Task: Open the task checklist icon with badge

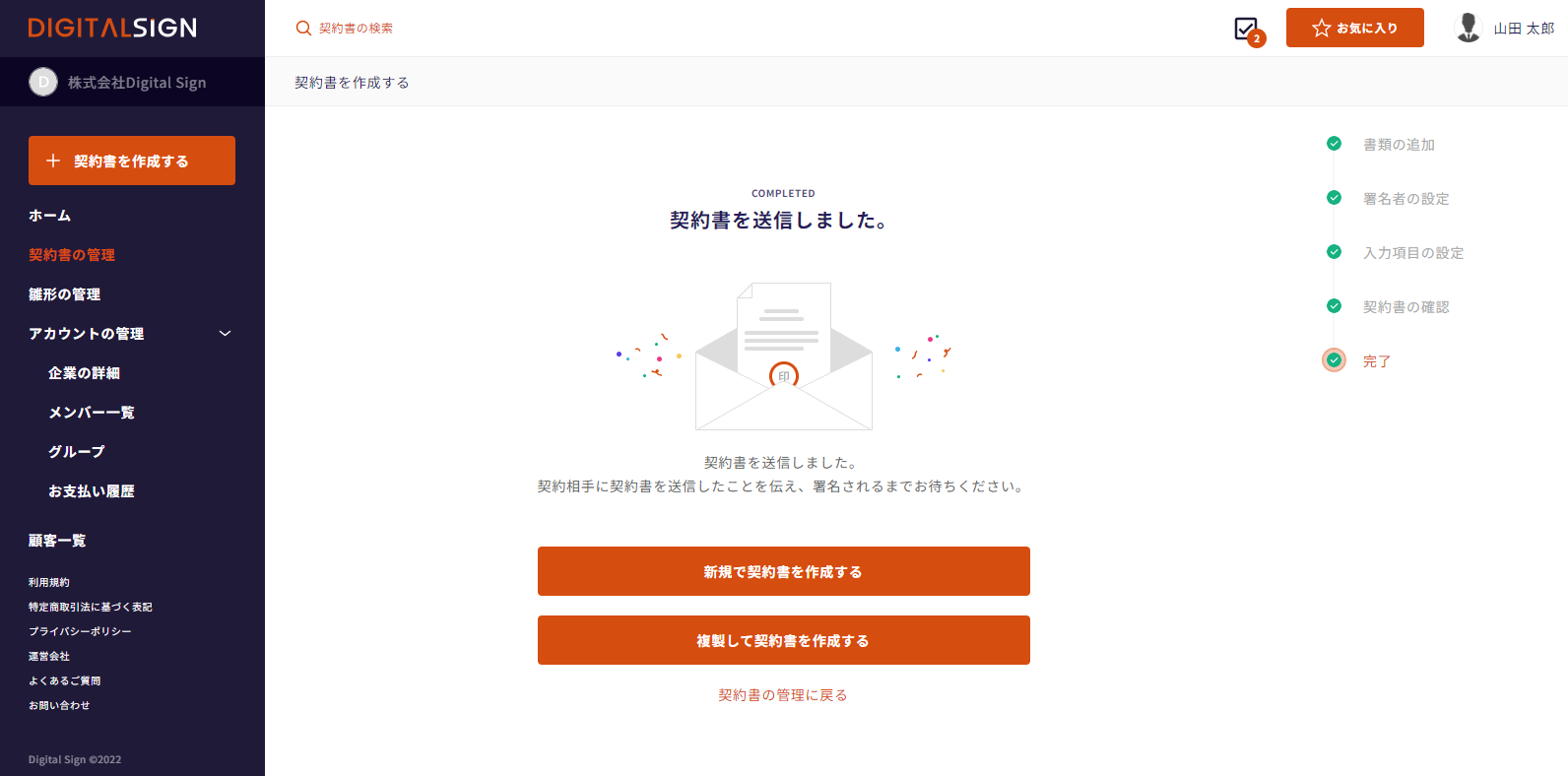Action: click(x=1249, y=31)
